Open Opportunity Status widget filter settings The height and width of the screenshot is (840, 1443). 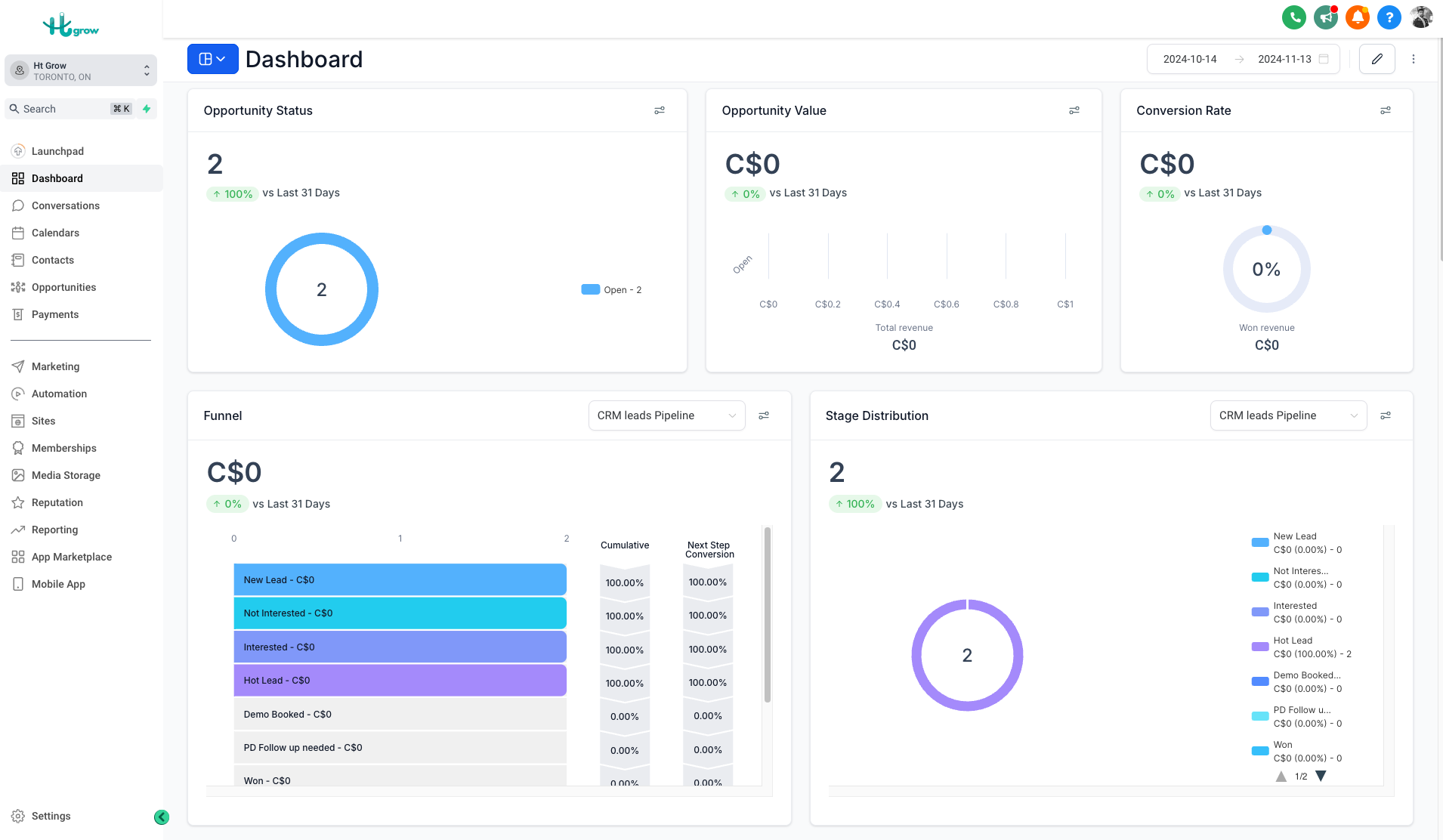pos(660,110)
